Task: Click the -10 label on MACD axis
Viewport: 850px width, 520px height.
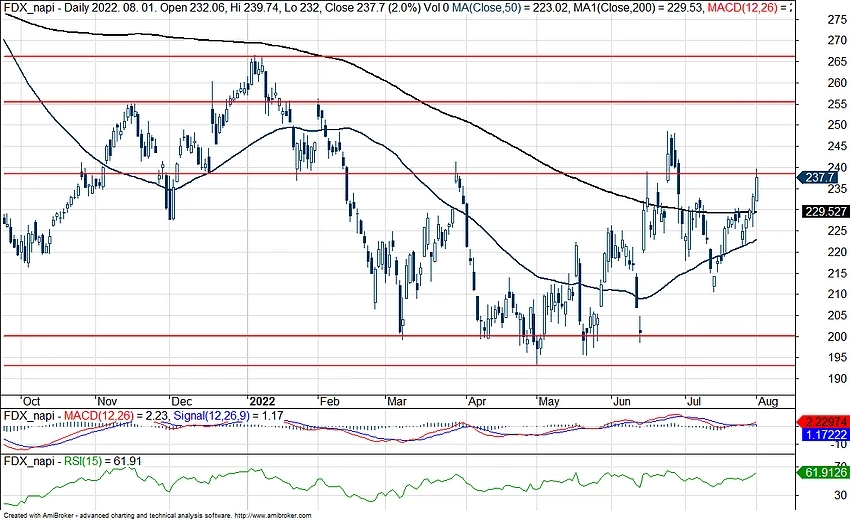Action: tap(839, 445)
